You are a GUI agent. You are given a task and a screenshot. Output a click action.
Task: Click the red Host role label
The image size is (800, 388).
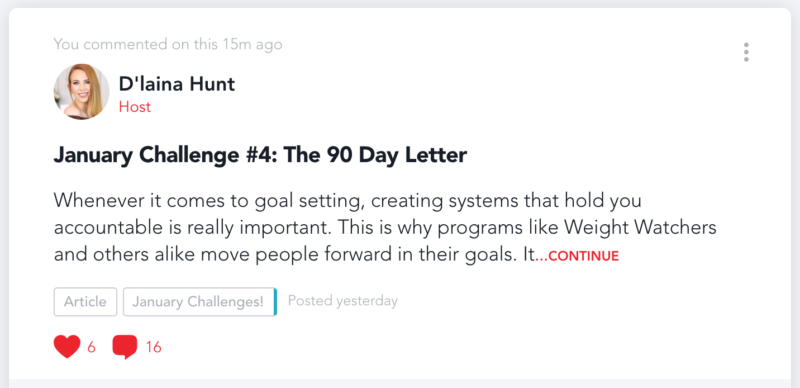coord(135,107)
